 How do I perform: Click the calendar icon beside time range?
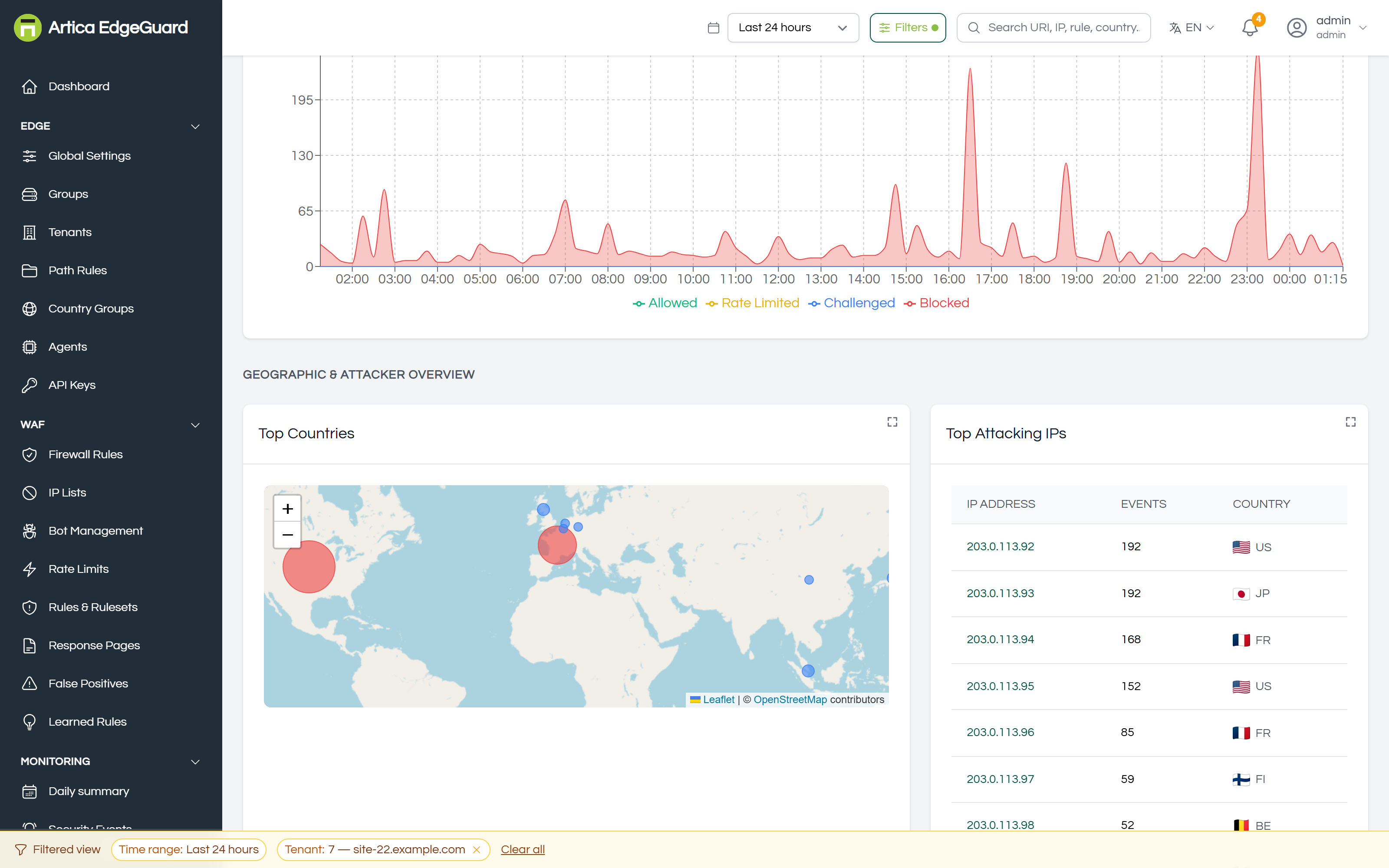coord(713,27)
